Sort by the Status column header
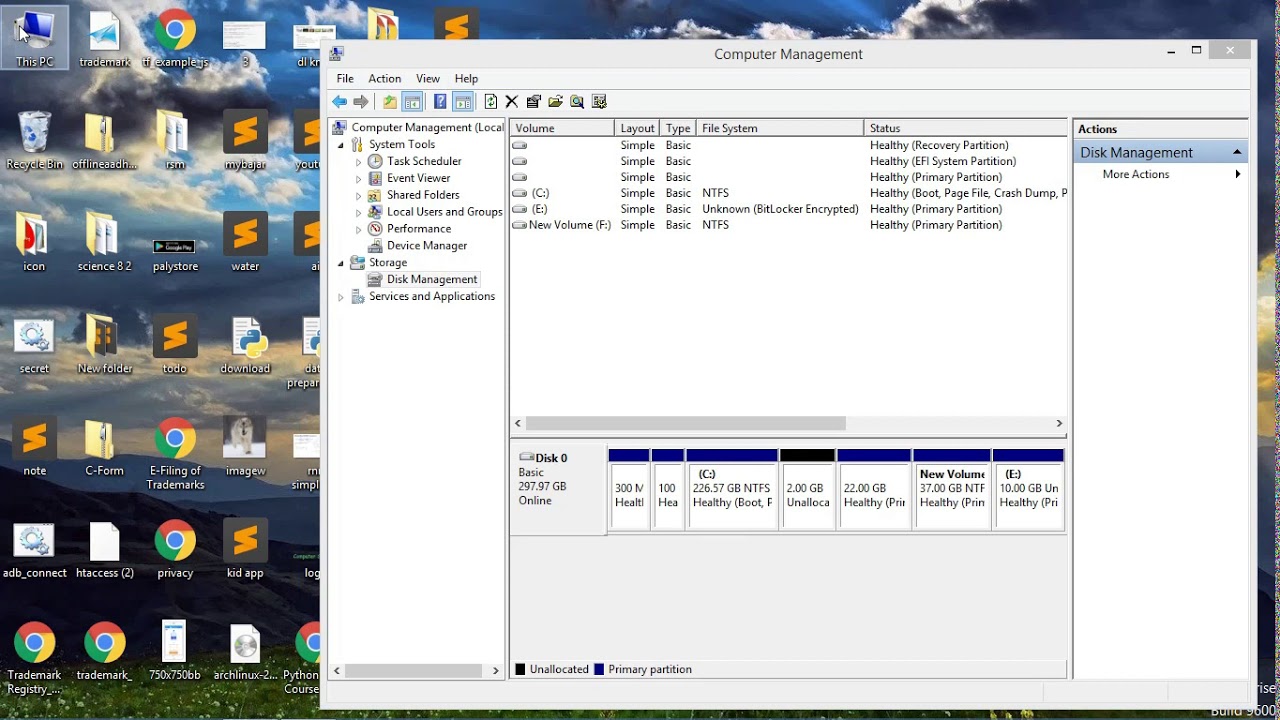This screenshot has width=1280, height=720. [x=965, y=128]
